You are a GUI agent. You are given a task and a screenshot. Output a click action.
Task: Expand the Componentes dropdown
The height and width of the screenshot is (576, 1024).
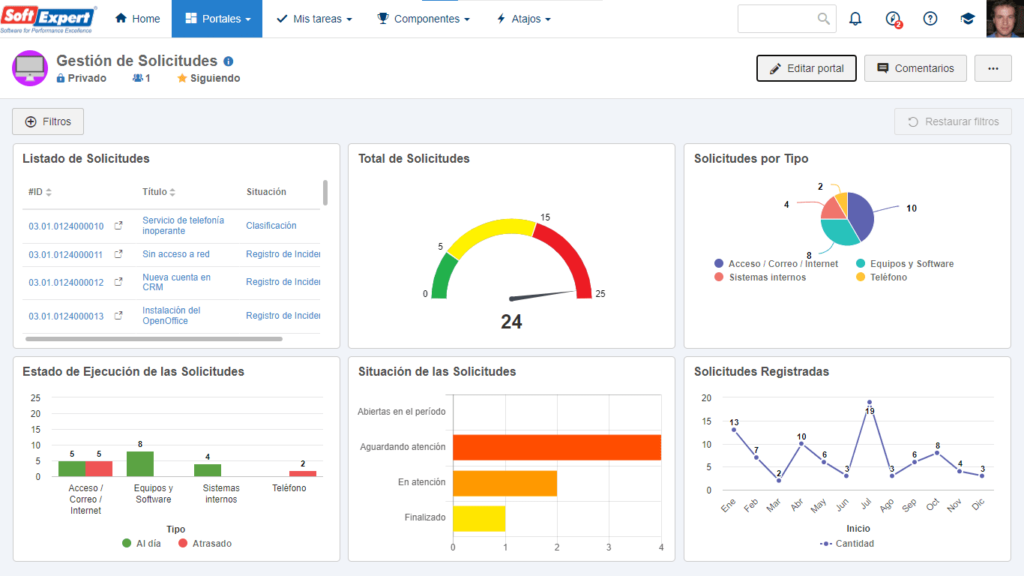coord(423,19)
